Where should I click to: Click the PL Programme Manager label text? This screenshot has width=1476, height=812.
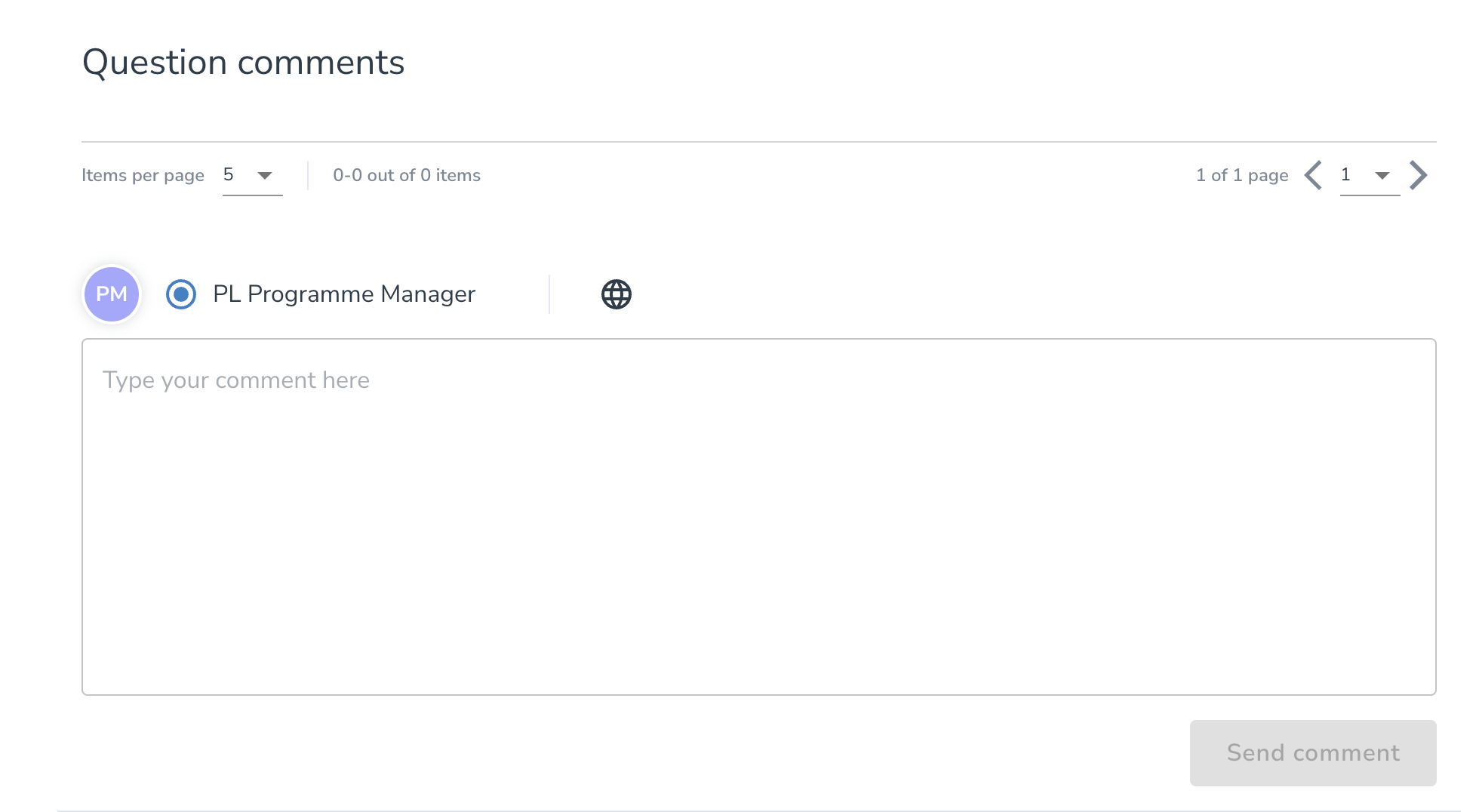(344, 294)
